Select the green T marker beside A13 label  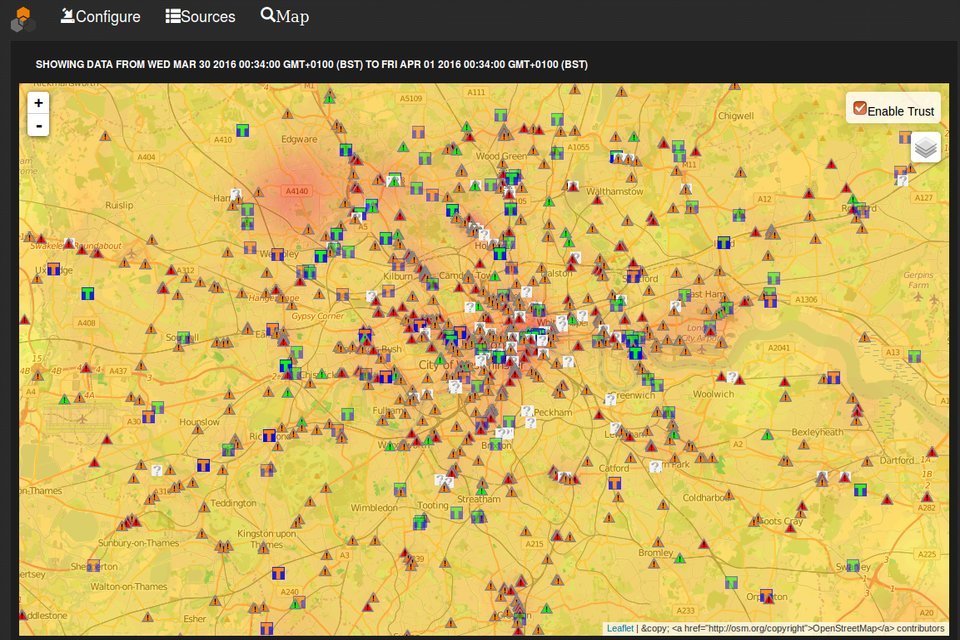[915, 356]
